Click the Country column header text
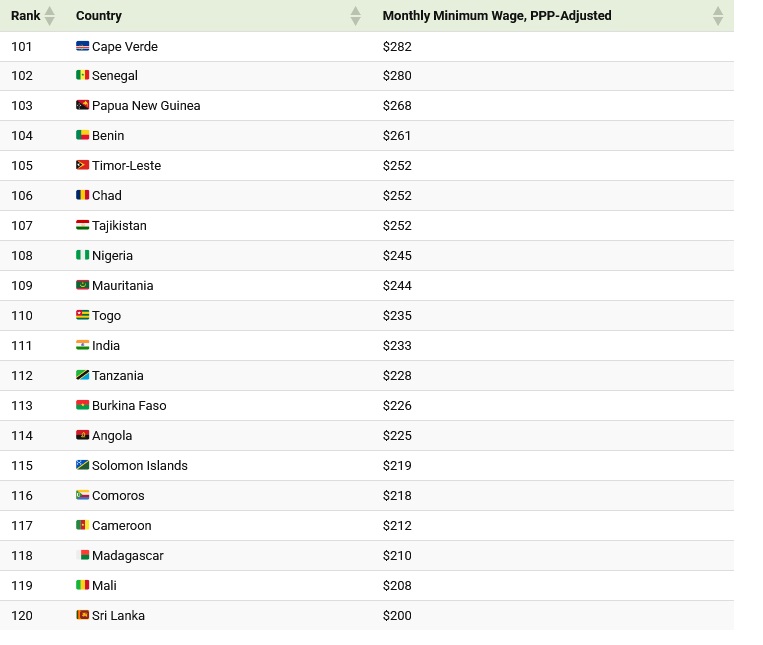The height and width of the screenshot is (645, 763). pos(99,16)
